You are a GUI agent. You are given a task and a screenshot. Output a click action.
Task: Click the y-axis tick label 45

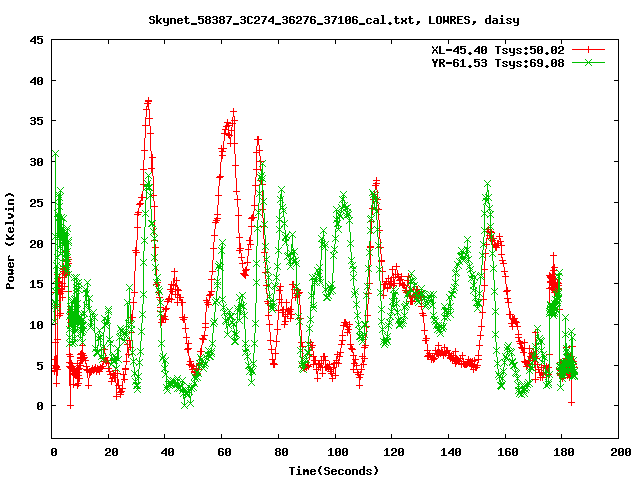[36, 40]
